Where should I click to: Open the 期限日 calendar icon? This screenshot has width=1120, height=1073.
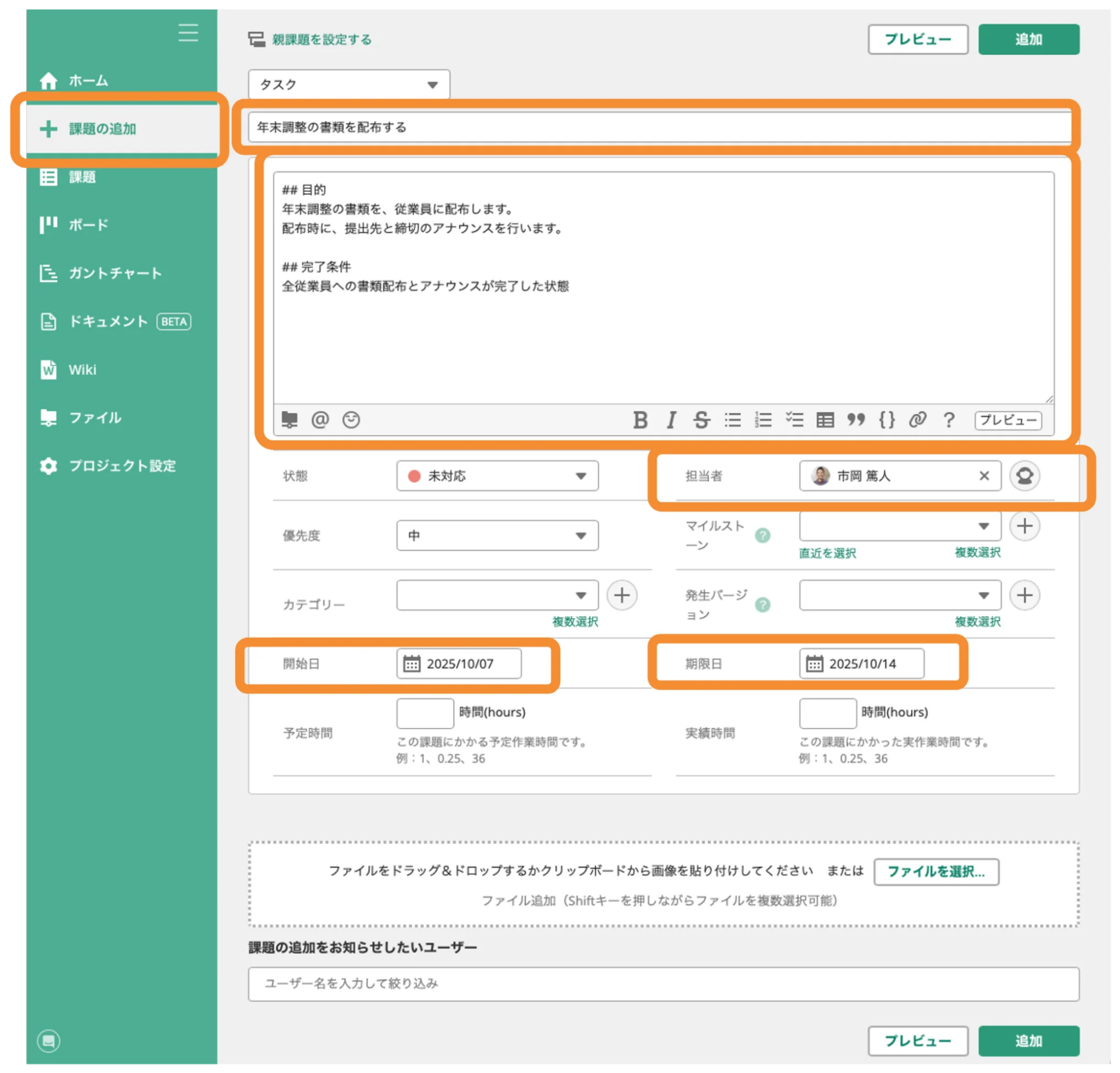[x=814, y=664]
